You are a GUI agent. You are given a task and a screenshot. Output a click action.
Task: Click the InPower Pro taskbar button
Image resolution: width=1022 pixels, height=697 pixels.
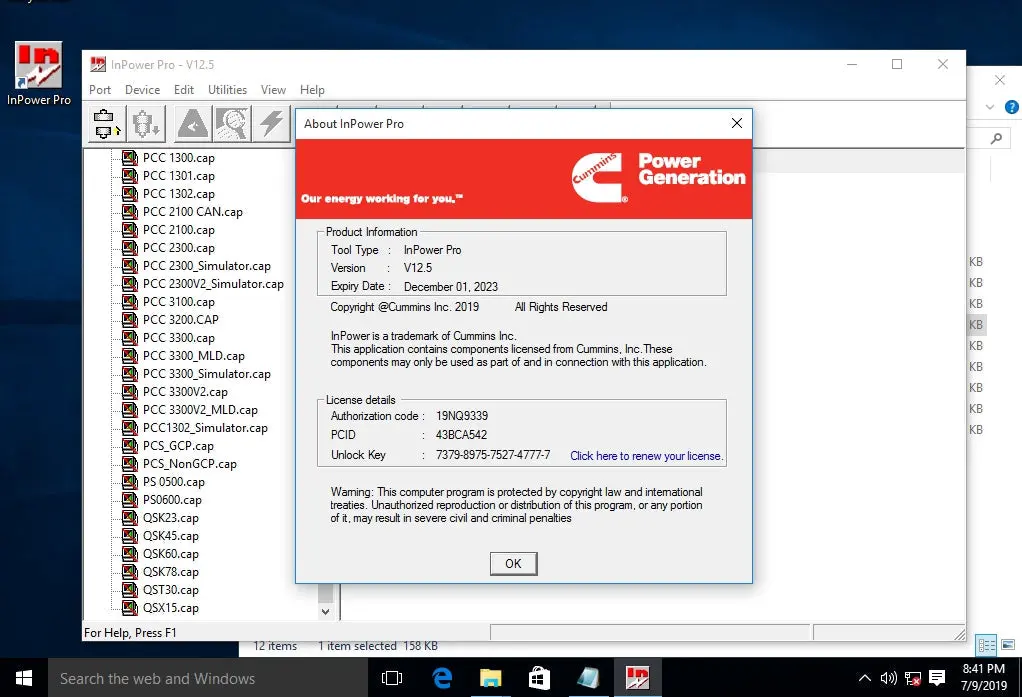point(637,678)
